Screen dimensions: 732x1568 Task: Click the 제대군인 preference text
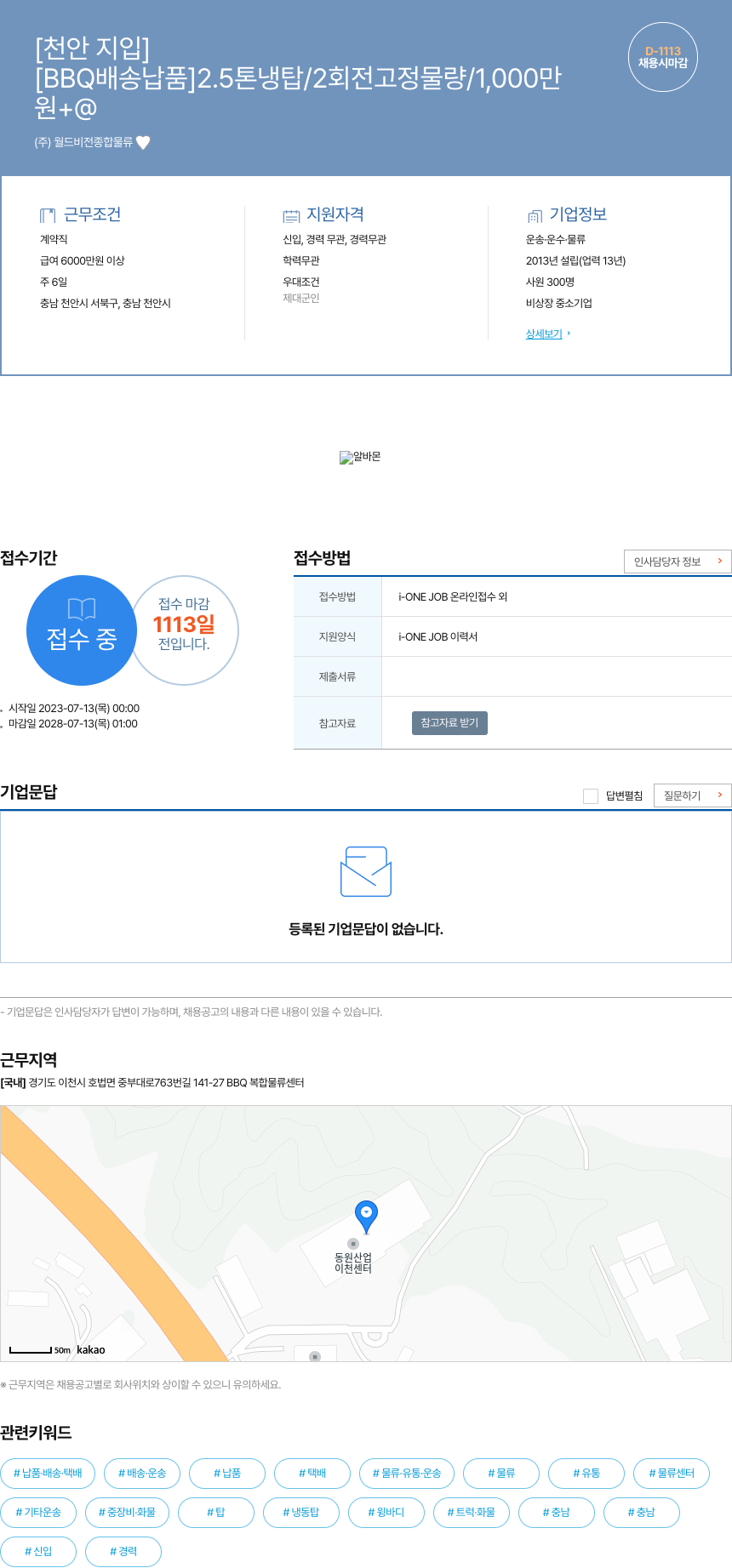[301, 298]
